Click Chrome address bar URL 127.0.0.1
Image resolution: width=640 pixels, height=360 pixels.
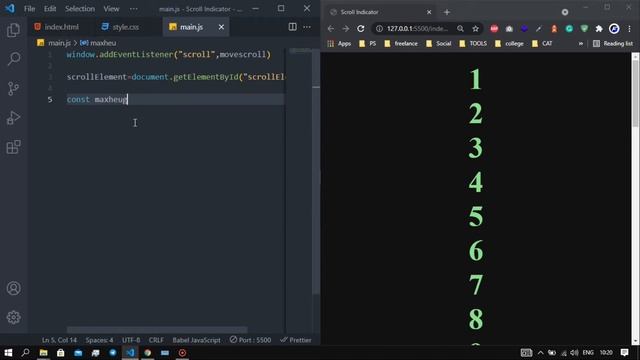pyautogui.click(x=417, y=29)
